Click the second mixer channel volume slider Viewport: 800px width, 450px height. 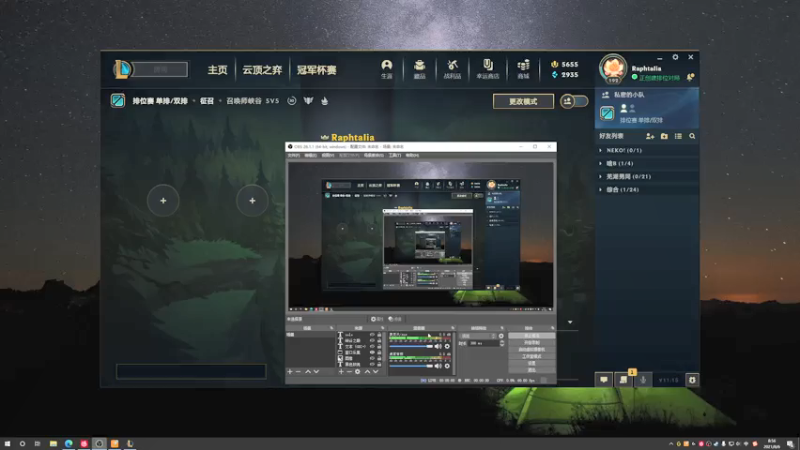point(411,366)
